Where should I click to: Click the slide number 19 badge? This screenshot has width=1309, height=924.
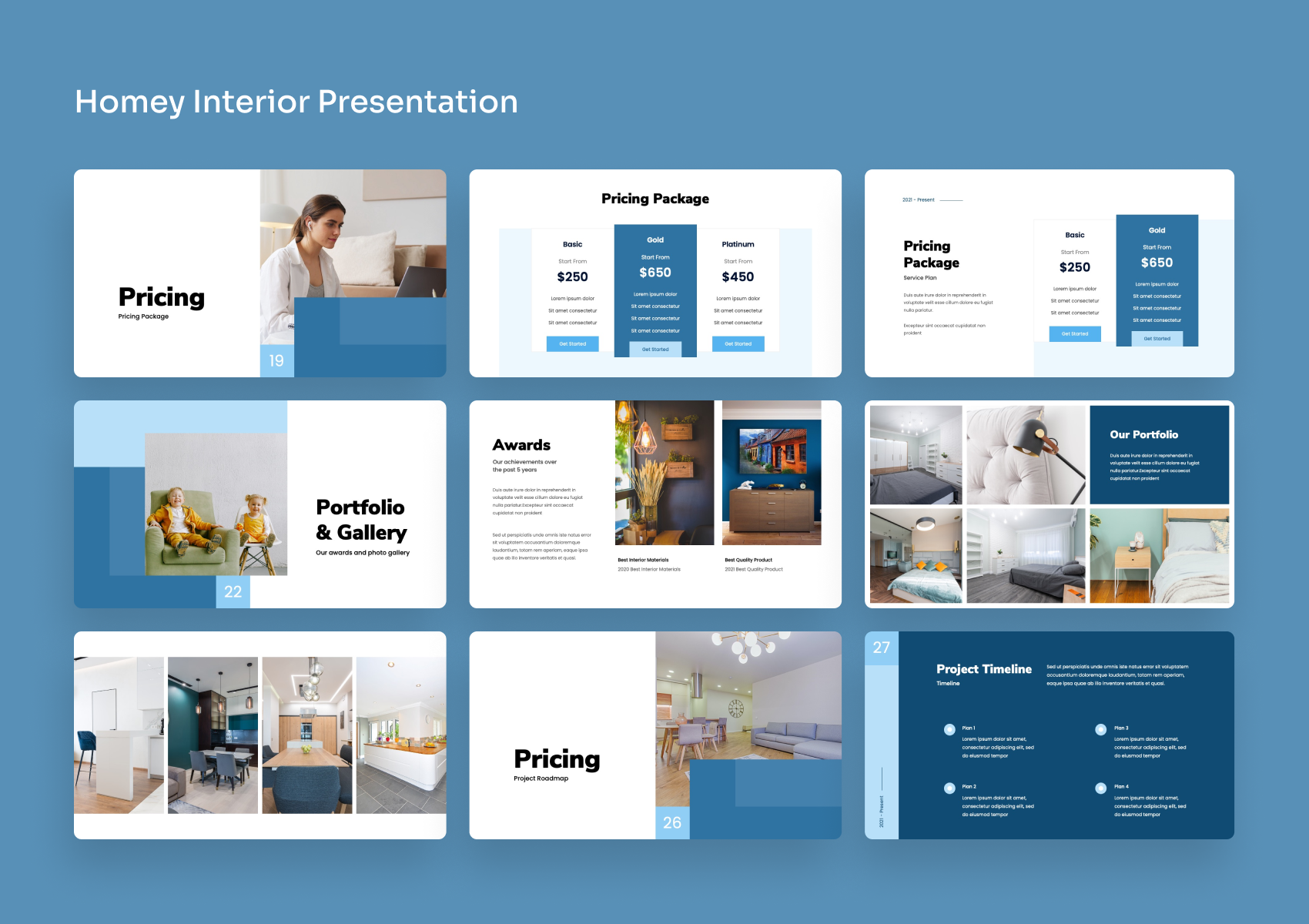[277, 360]
